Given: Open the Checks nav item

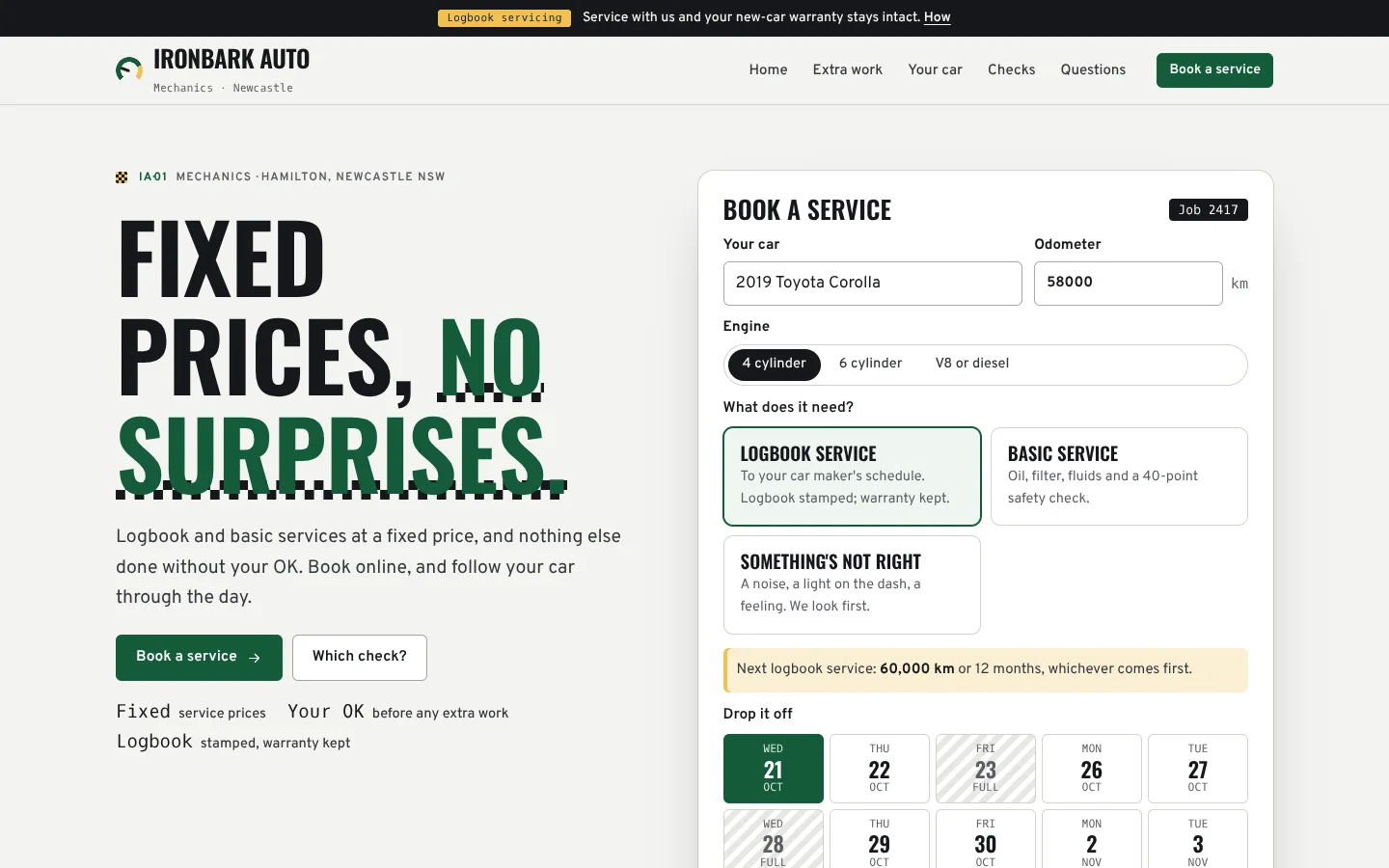Looking at the screenshot, I should click(1011, 69).
